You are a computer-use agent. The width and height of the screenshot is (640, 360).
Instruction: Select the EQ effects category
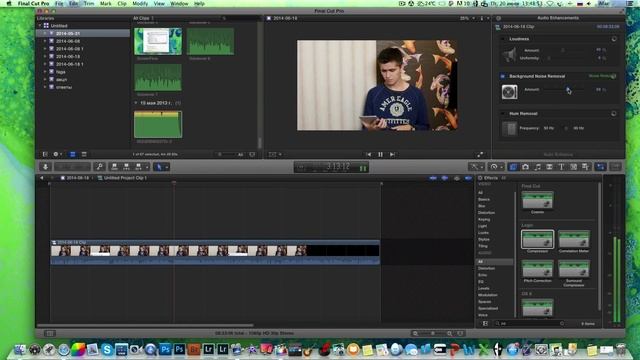coord(481,282)
